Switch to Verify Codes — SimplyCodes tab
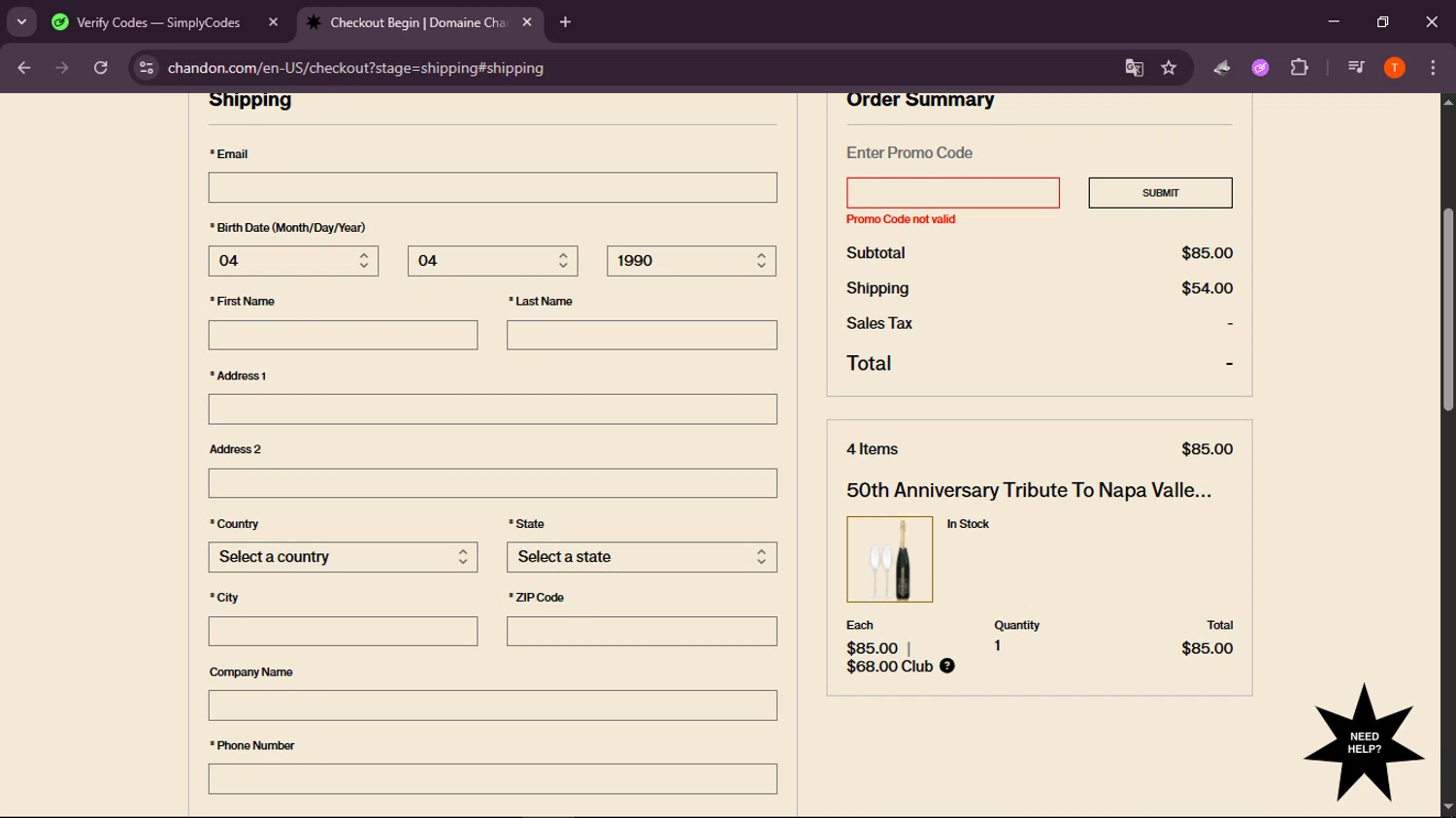The image size is (1456, 818). tap(158, 22)
